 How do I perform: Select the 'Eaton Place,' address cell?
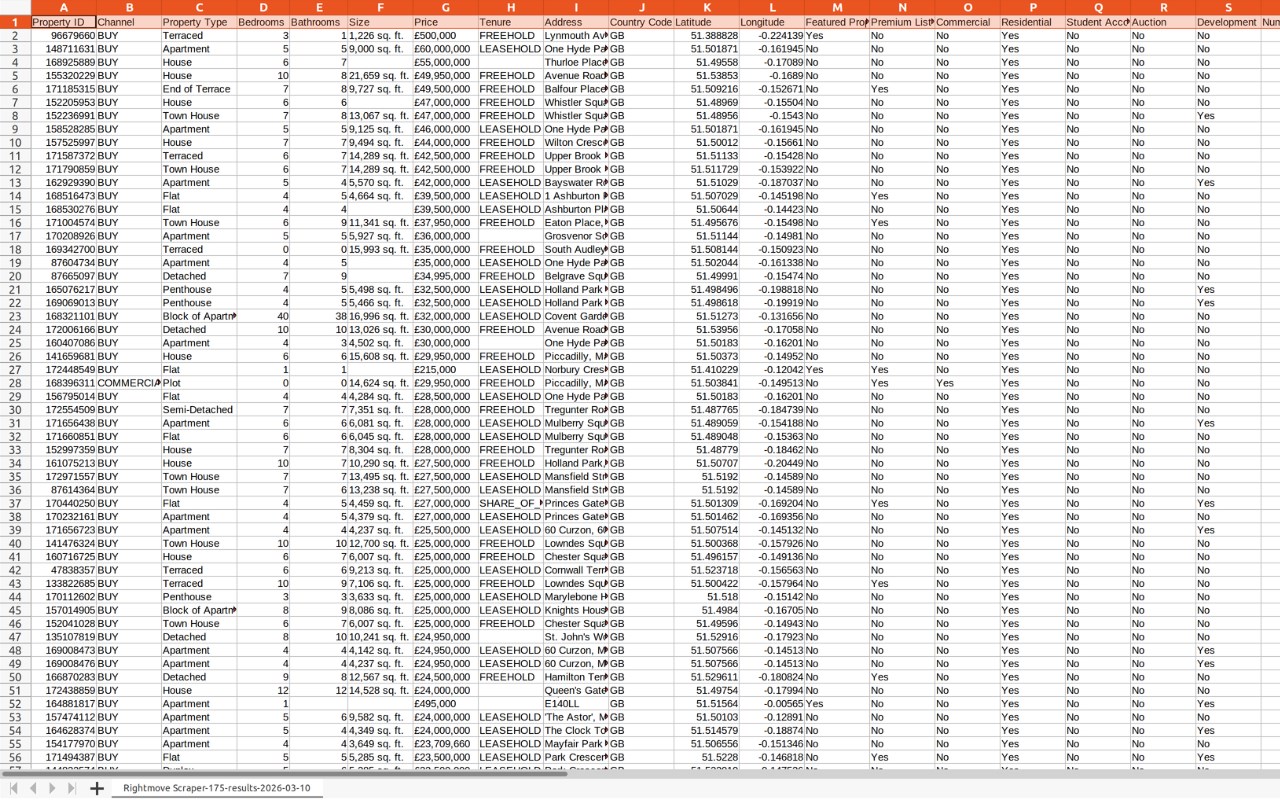point(575,223)
